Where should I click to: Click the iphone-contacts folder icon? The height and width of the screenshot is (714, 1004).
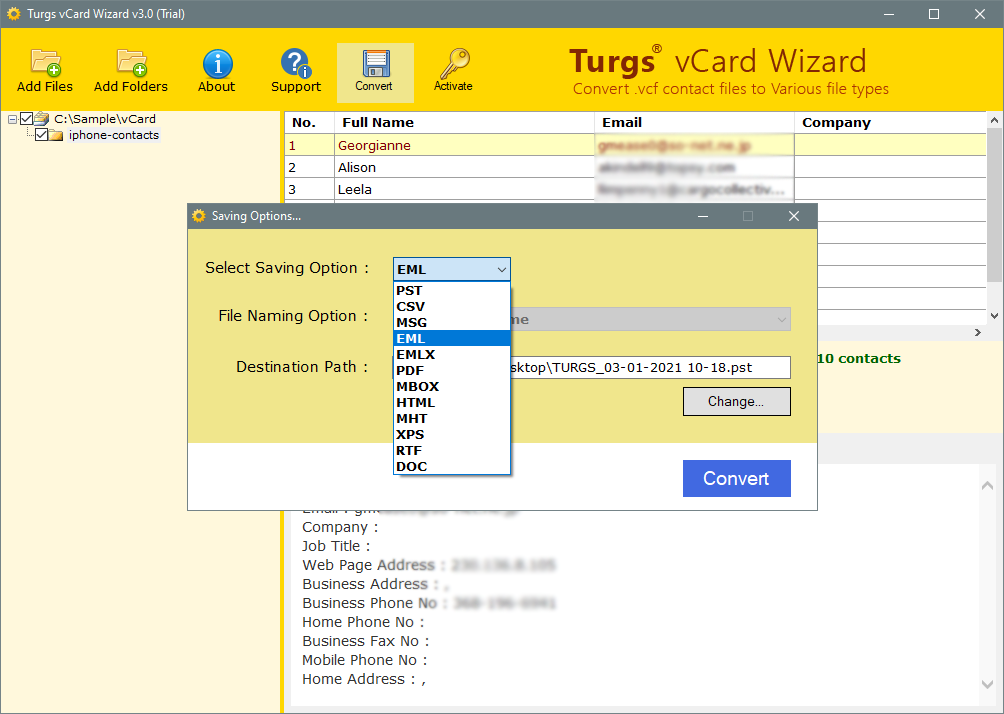coord(56,135)
